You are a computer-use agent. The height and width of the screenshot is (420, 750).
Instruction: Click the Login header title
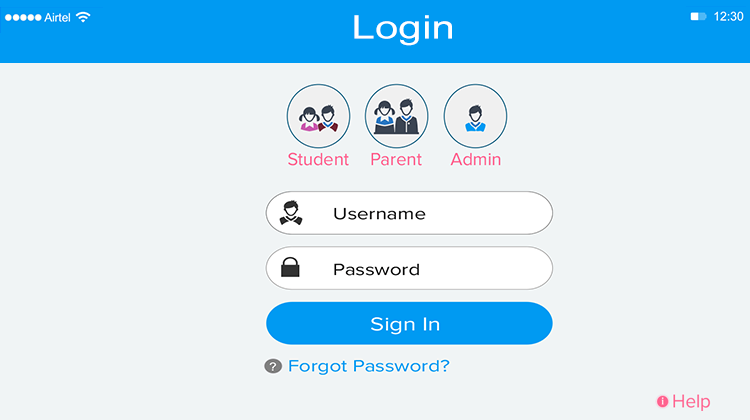403,29
